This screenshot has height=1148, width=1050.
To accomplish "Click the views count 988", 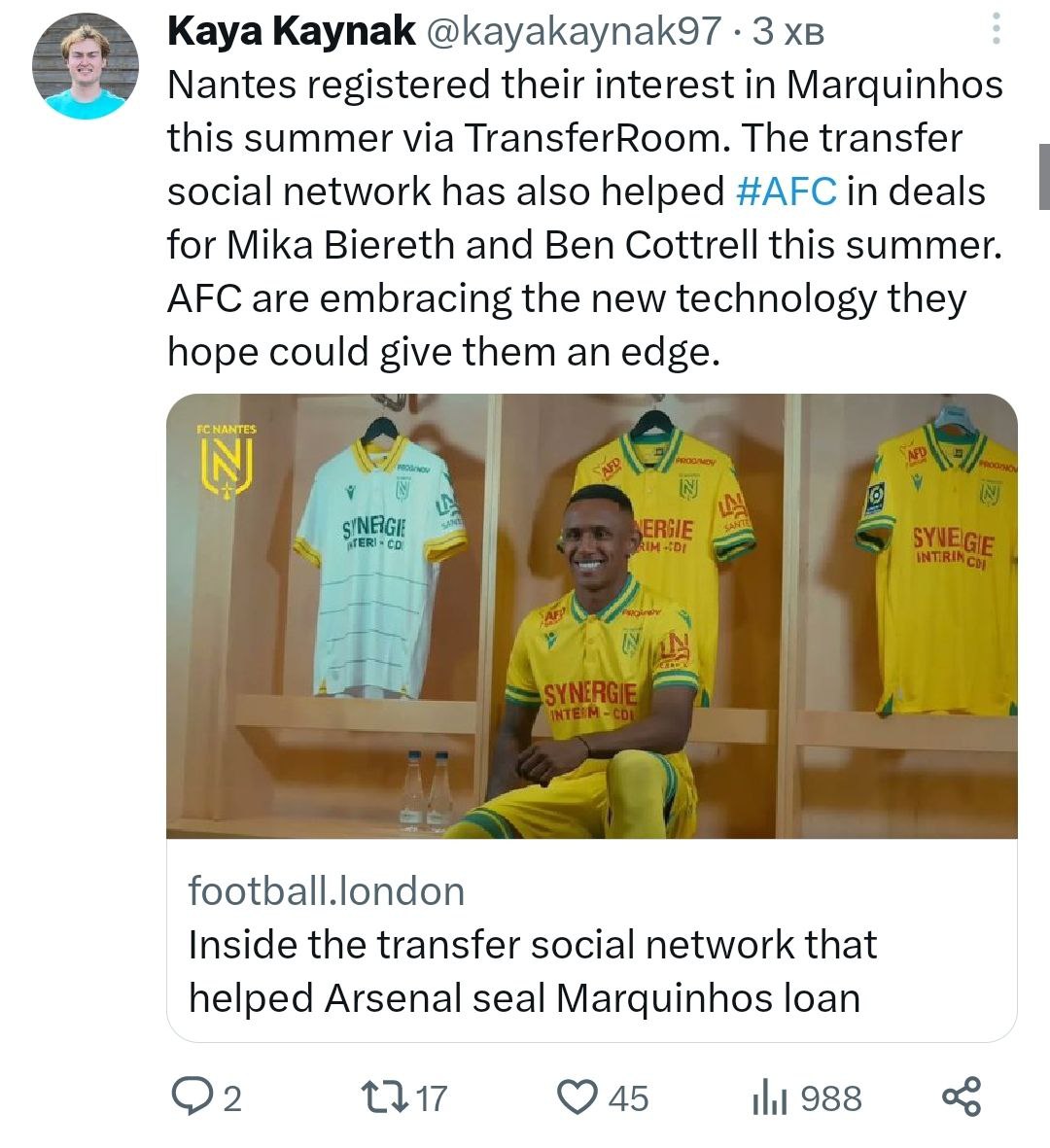I will pos(831,1098).
